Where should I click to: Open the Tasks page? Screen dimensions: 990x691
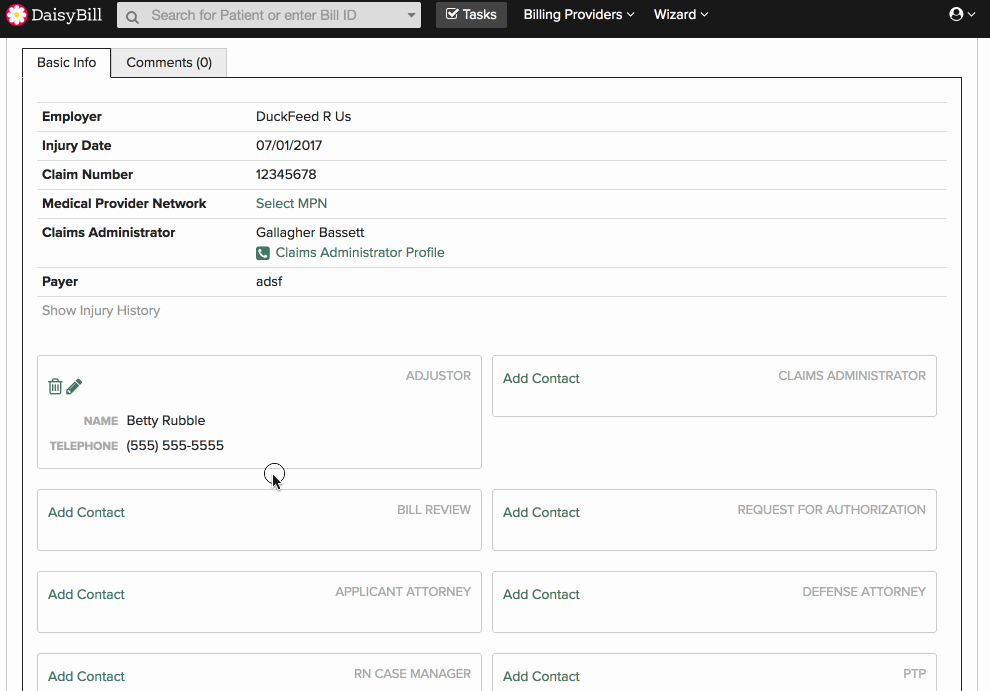point(471,15)
